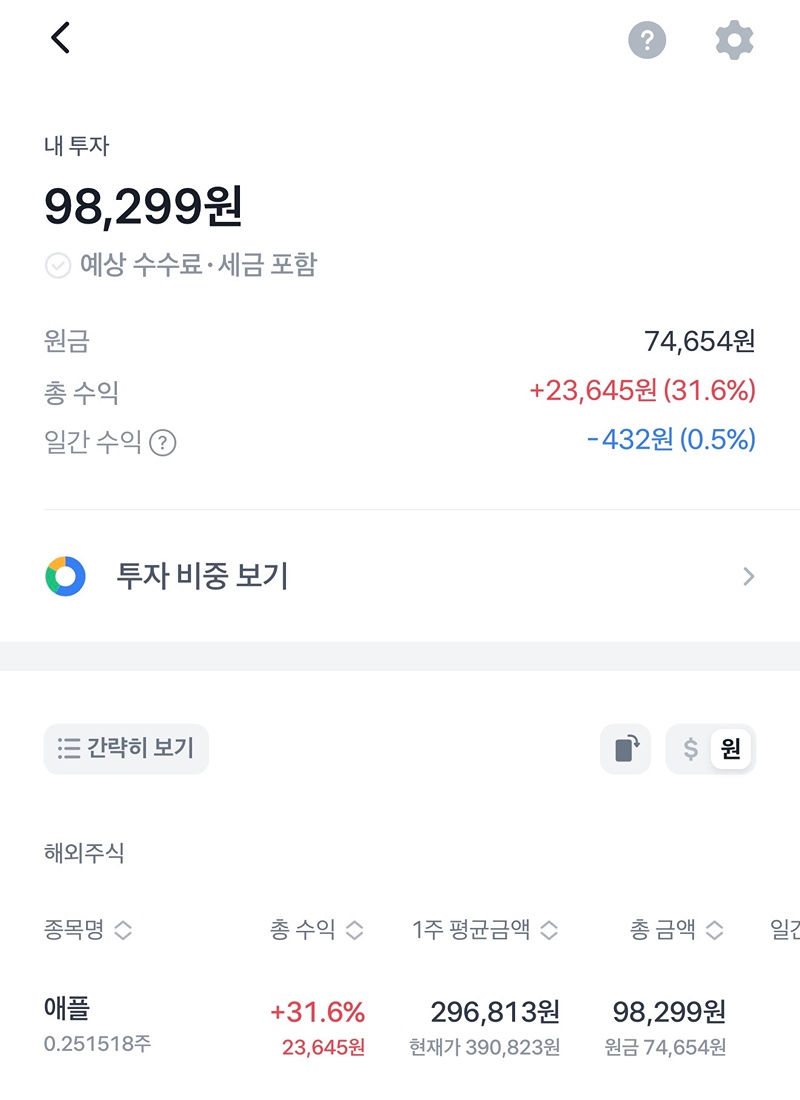Image resolution: width=800 pixels, height=1100 pixels.
Task: Tap the 98,299원 total investment amount
Action: tap(143, 207)
